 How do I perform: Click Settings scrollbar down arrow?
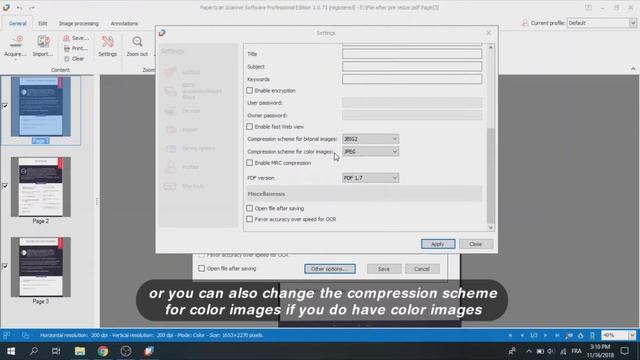point(491,228)
